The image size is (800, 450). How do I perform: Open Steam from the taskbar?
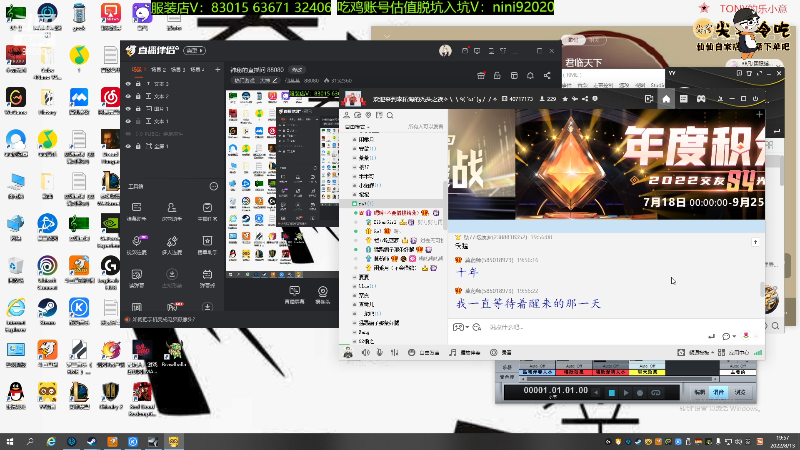pos(92,441)
